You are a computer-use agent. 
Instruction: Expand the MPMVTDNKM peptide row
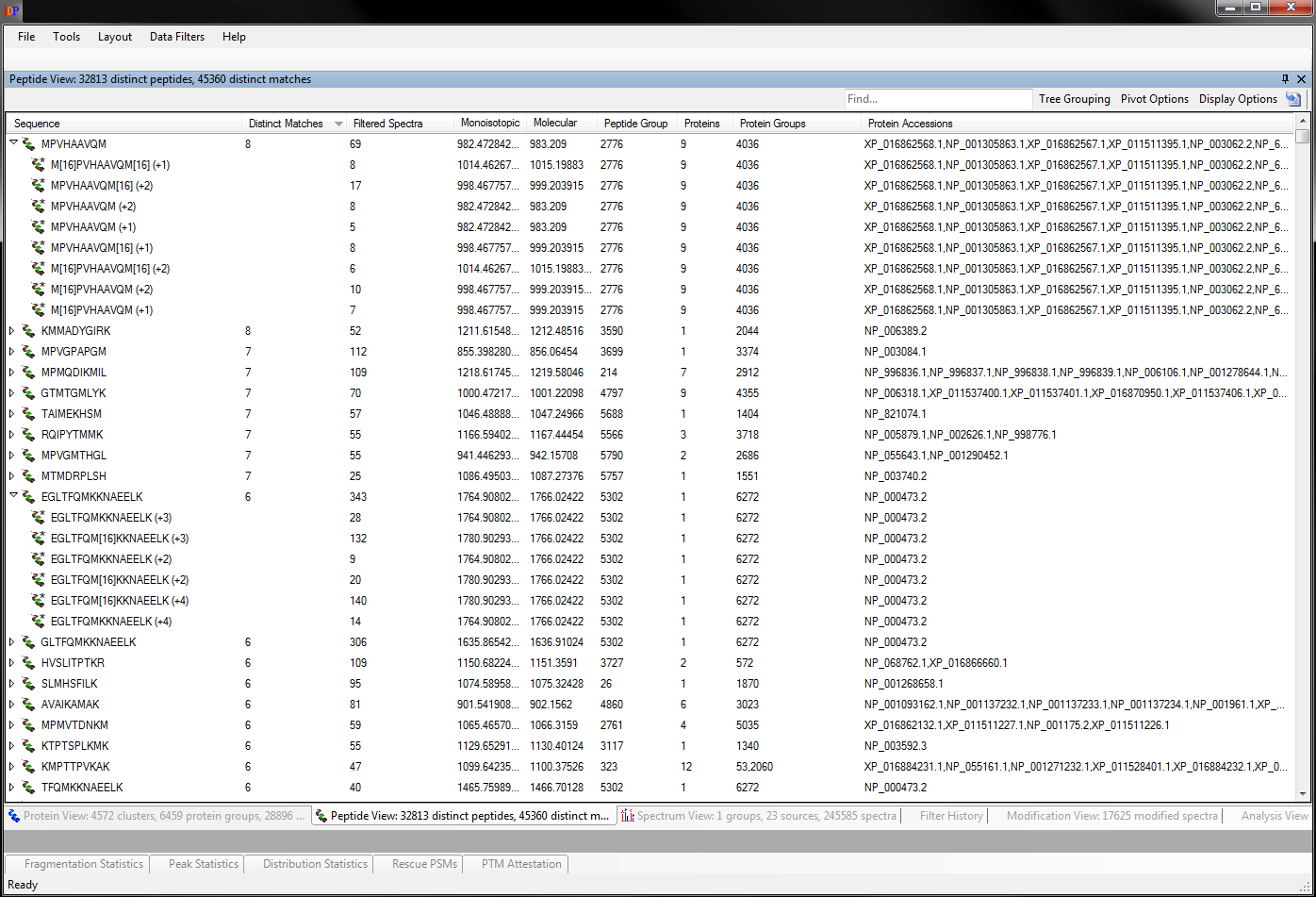coord(12,725)
